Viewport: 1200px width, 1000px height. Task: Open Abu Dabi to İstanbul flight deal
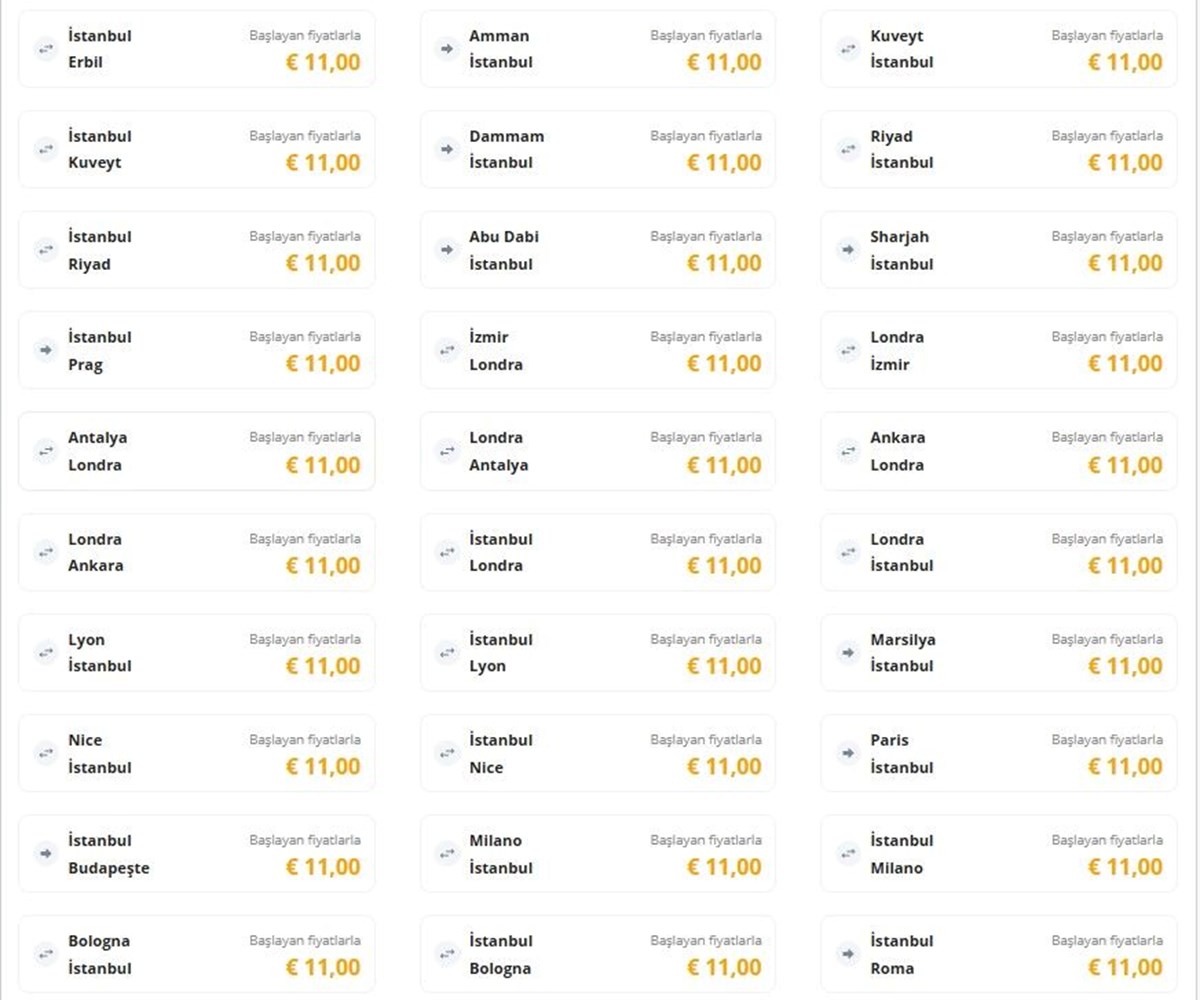tap(598, 250)
